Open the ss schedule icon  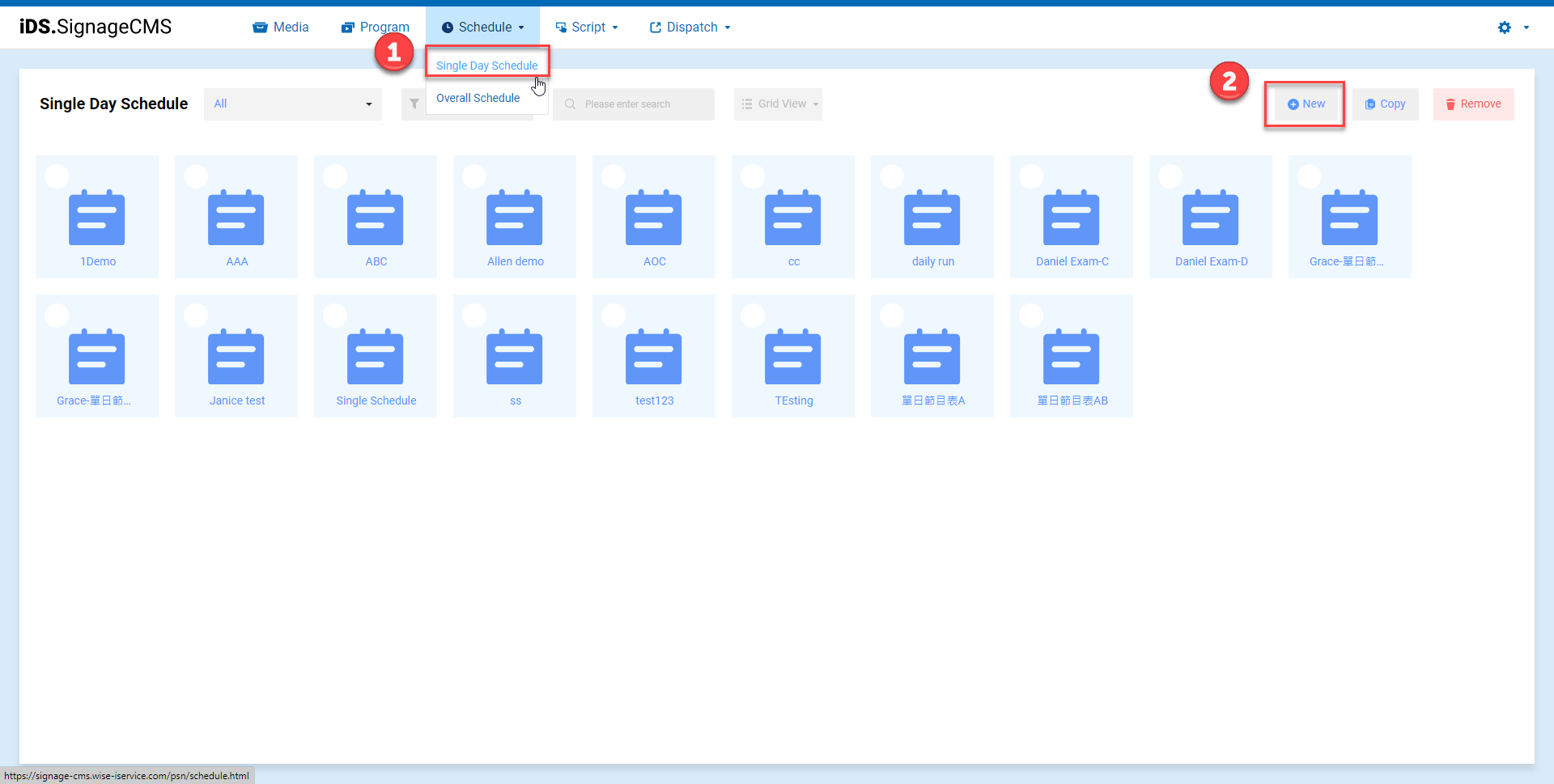point(515,357)
